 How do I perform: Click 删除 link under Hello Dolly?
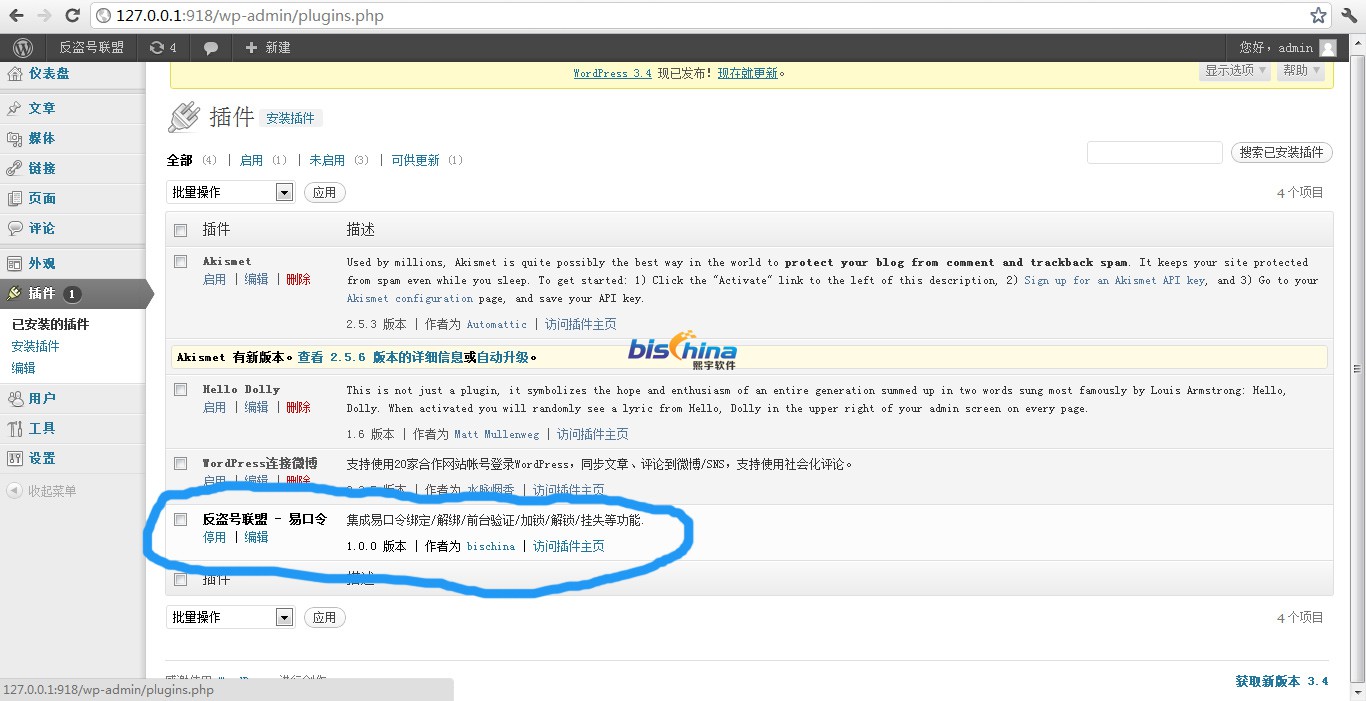pos(298,407)
